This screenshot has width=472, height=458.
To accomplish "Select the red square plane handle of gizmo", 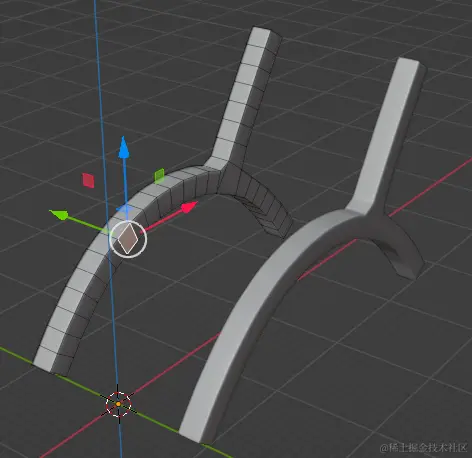I will (x=88, y=180).
